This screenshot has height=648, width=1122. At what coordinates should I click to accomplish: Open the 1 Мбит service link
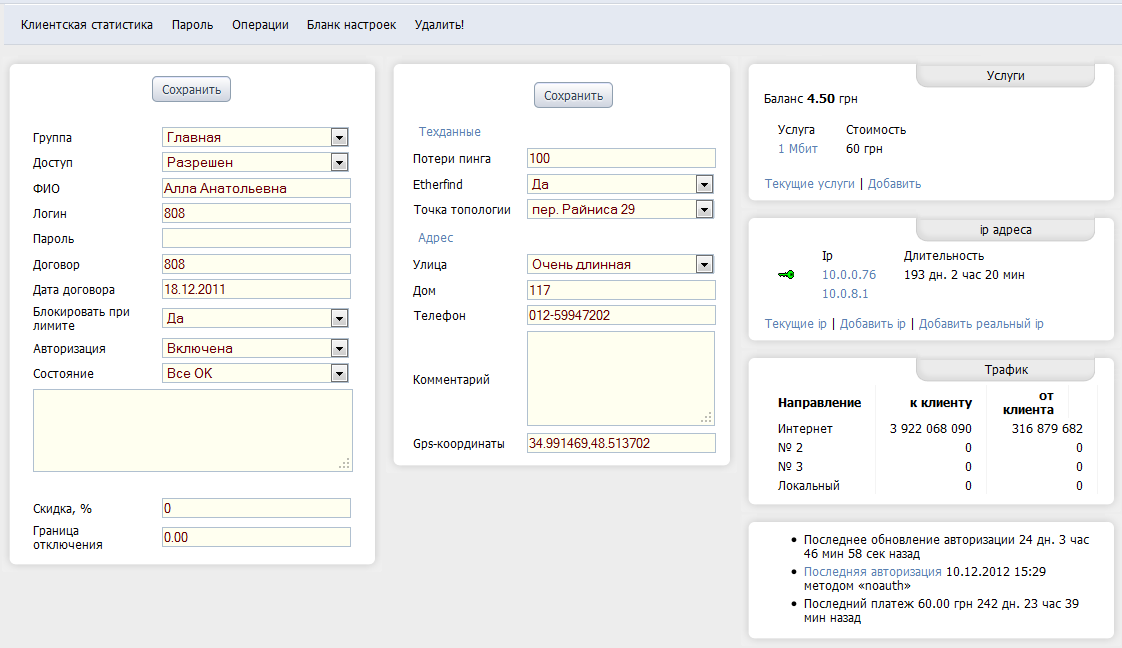pyautogui.click(x=797, y=149)
